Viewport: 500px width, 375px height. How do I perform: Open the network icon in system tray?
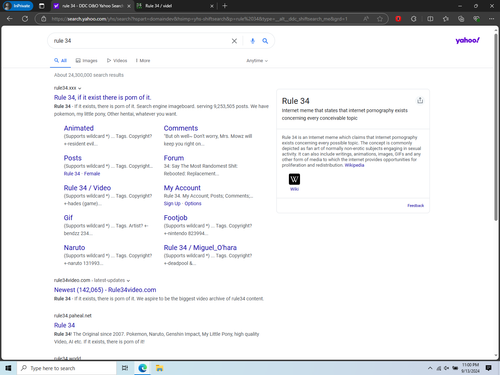[x=439, y=368]
